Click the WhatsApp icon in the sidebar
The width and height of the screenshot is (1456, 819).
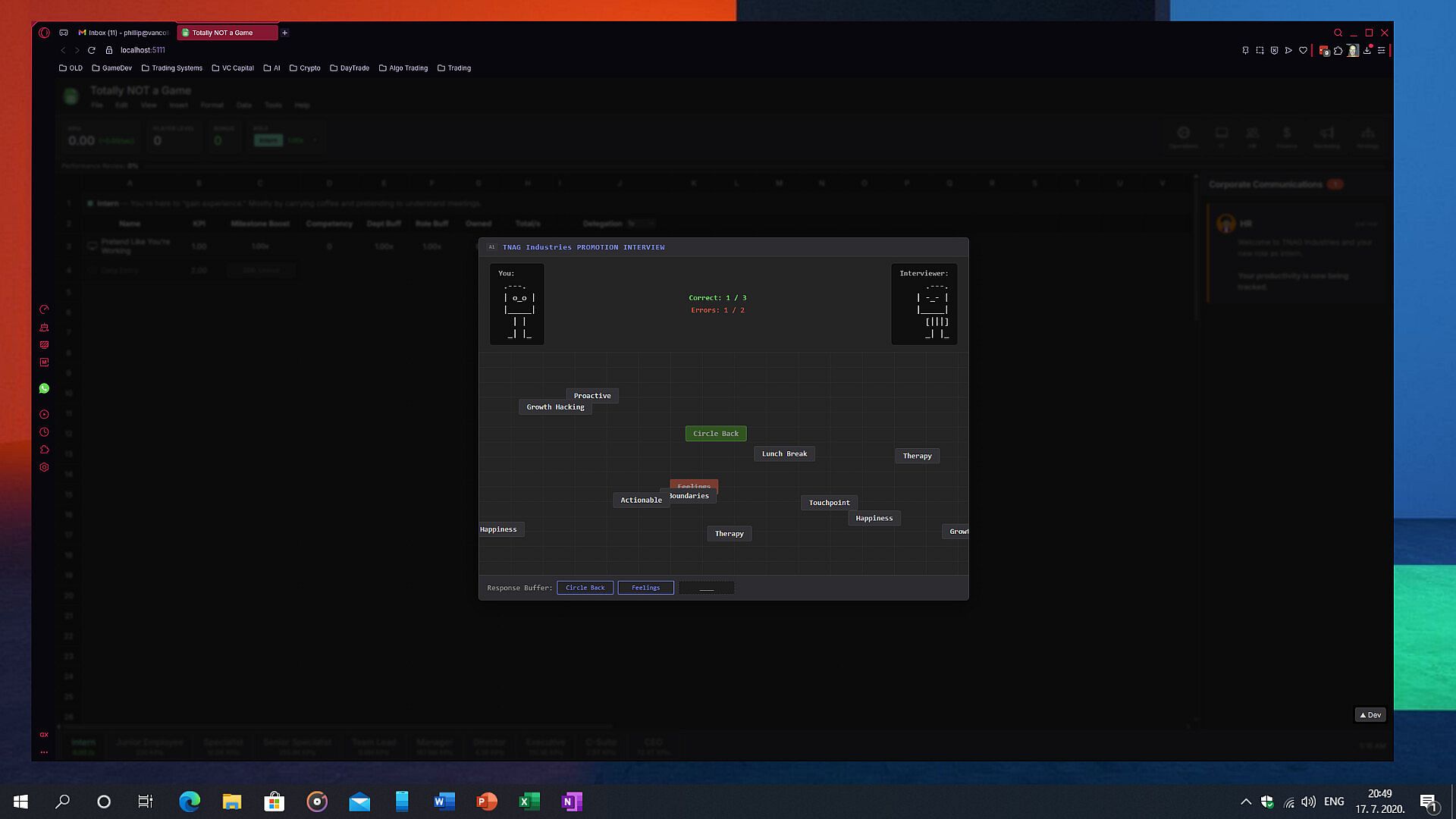coord(44,388)
